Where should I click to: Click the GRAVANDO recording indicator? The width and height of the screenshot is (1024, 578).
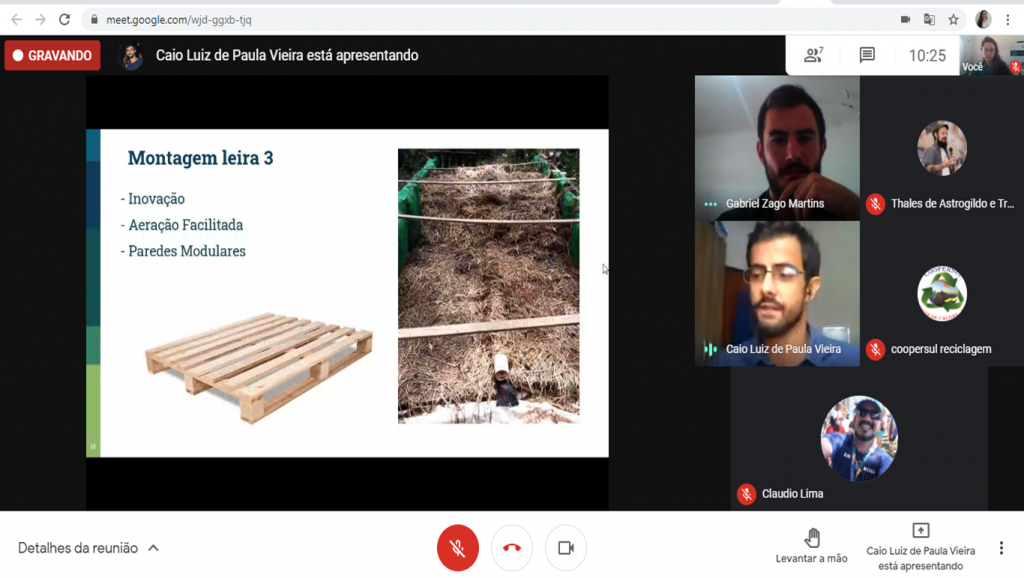(52, 56)
